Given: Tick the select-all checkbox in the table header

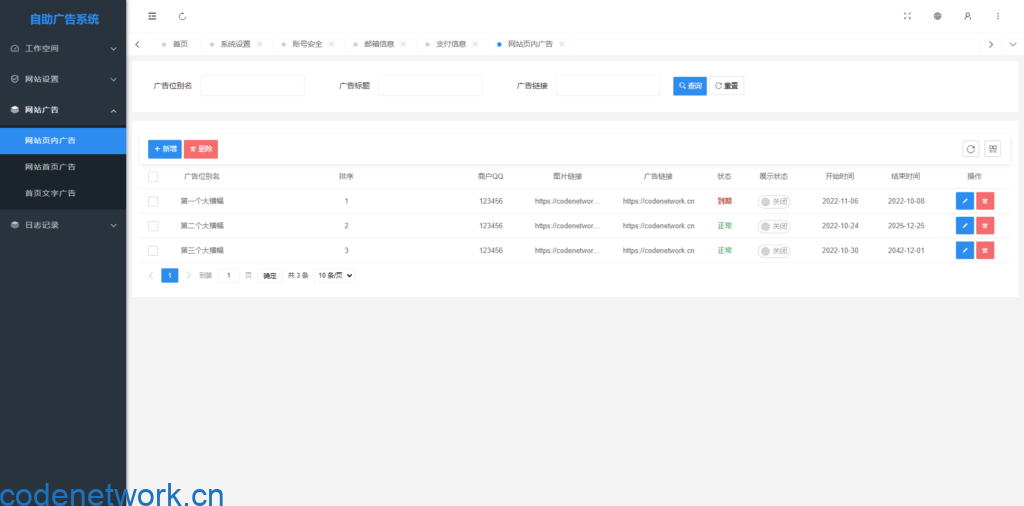Looking at the screenshot, I should coord(153,177).
